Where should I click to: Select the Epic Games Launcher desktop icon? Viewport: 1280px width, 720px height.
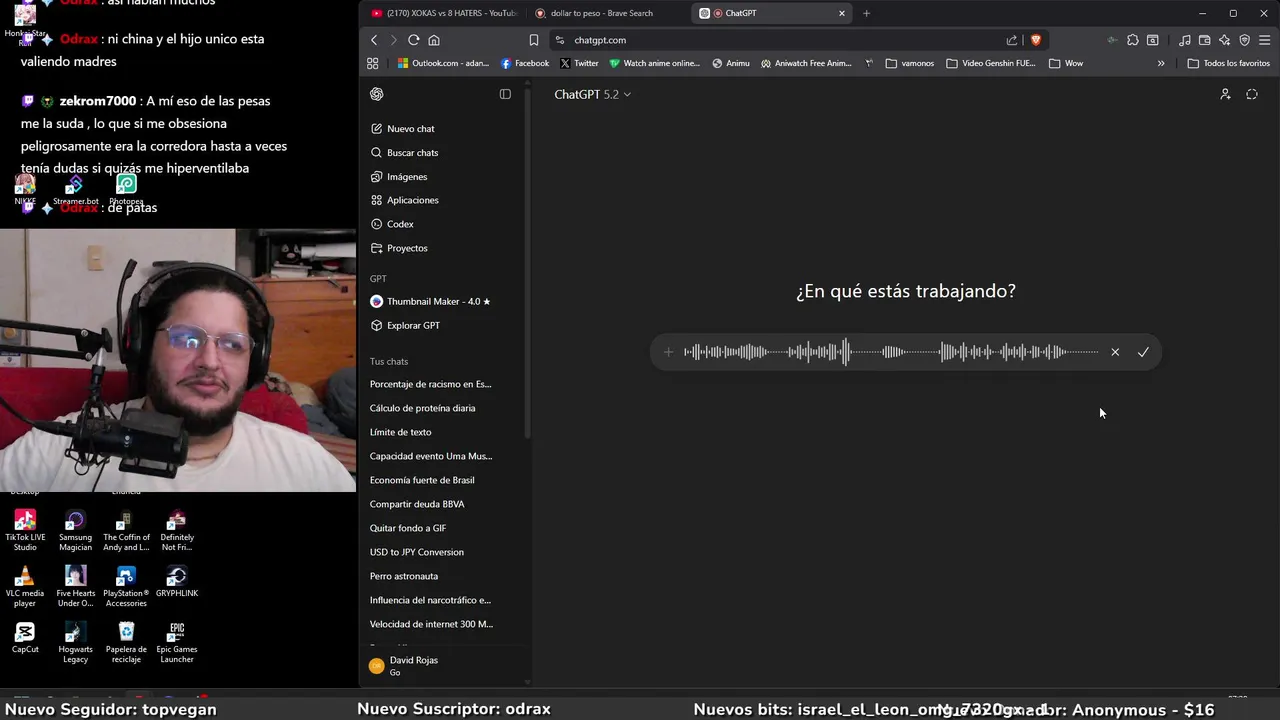point(177,643)
